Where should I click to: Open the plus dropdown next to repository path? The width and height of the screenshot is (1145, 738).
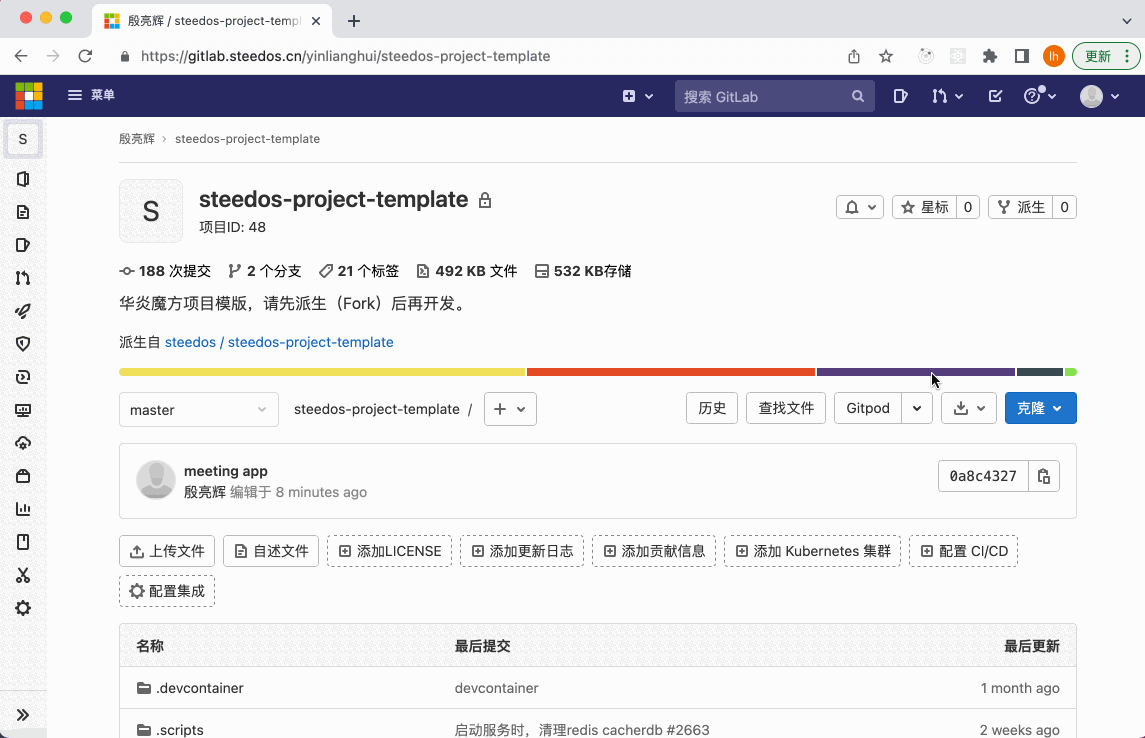pyautogui.click(x=510, y=408)
